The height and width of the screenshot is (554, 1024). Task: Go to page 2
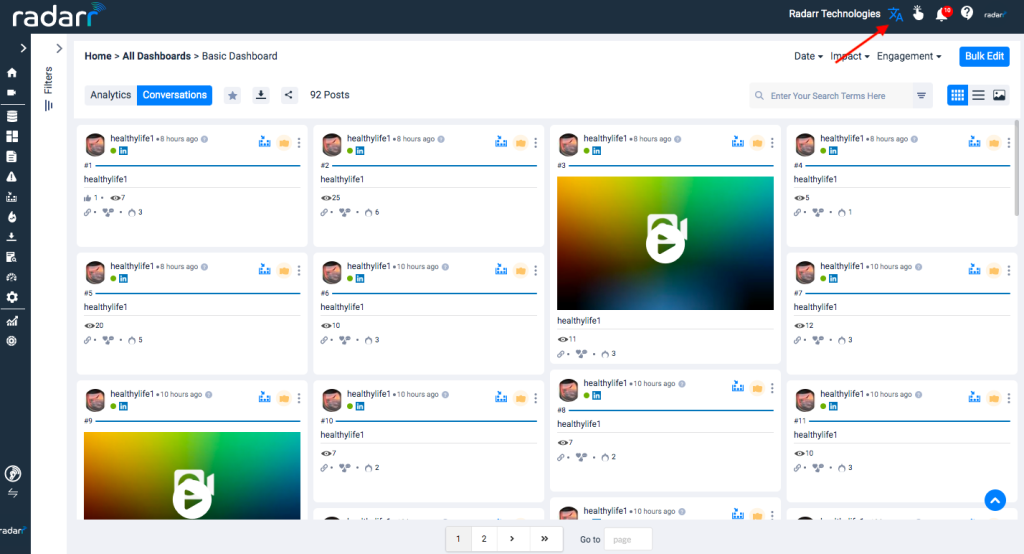(x=484, y=539)
